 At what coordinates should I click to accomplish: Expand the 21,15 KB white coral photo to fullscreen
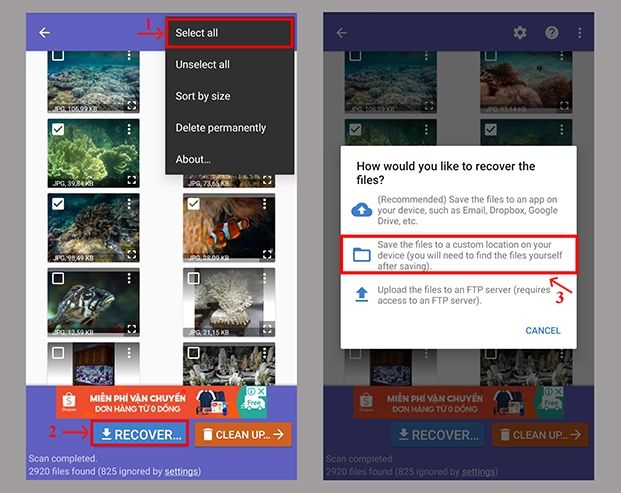(x=267, y=328)
